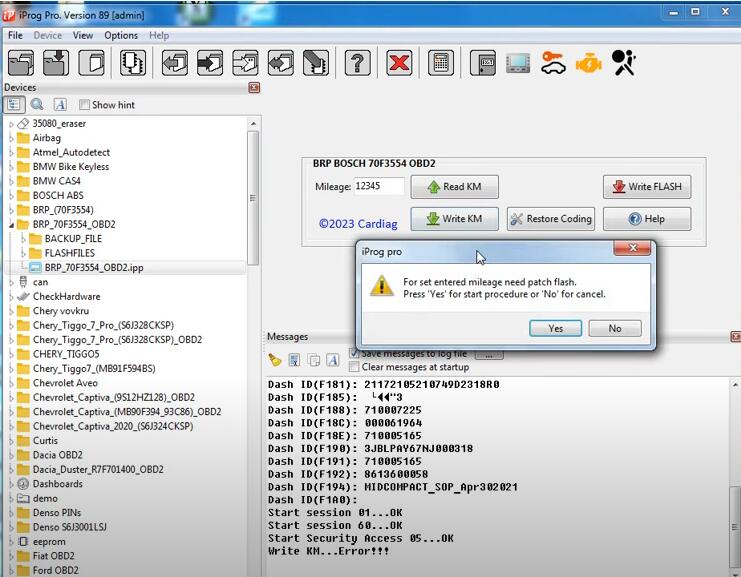Click the Write FLASH button
Image resolution: width=741 pixels, height=577 pixels.
pyautogui.click(x=647, y=187)
